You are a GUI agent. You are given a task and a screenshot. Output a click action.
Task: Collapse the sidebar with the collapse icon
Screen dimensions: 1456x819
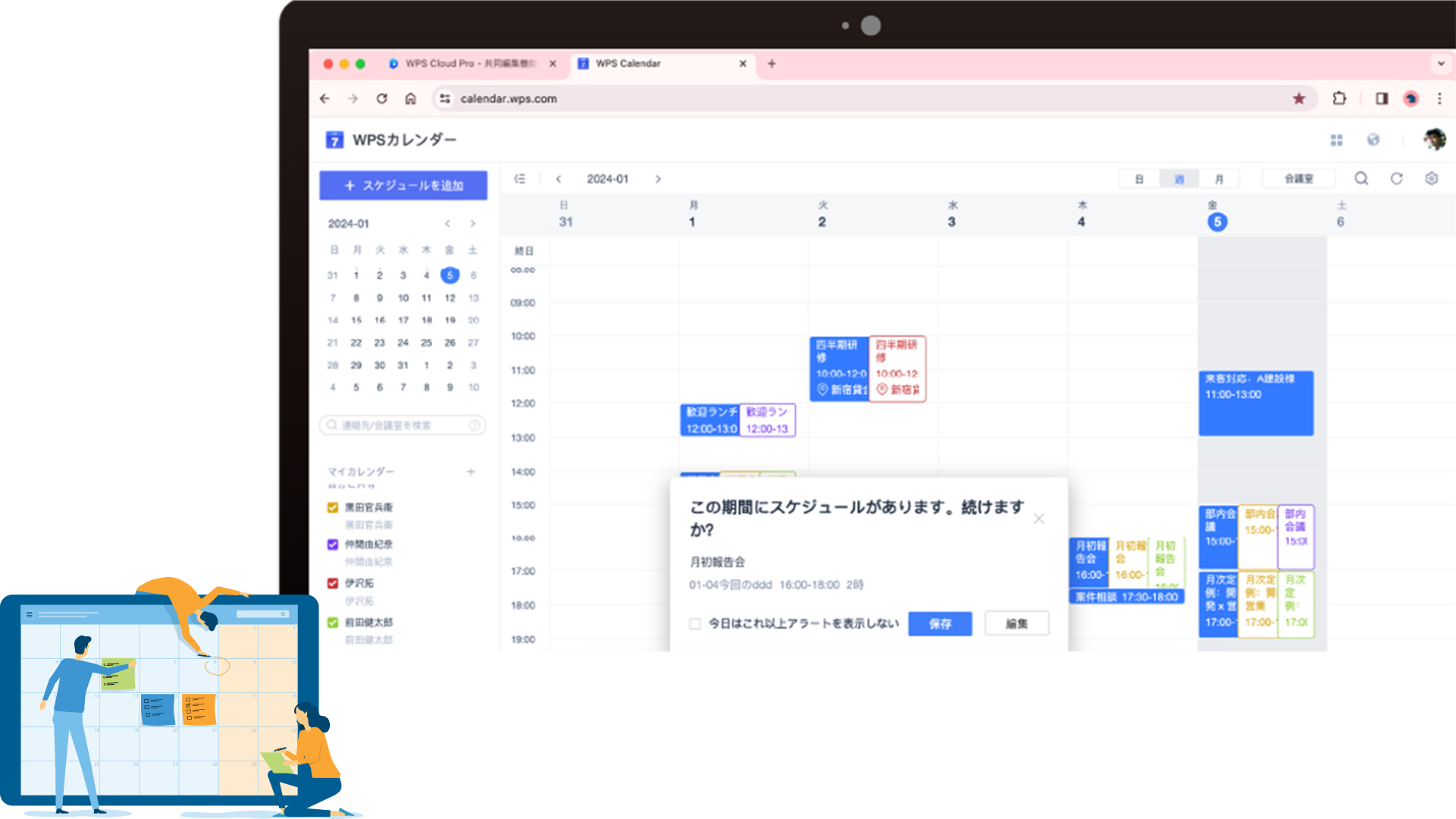(x=520, y=178)
